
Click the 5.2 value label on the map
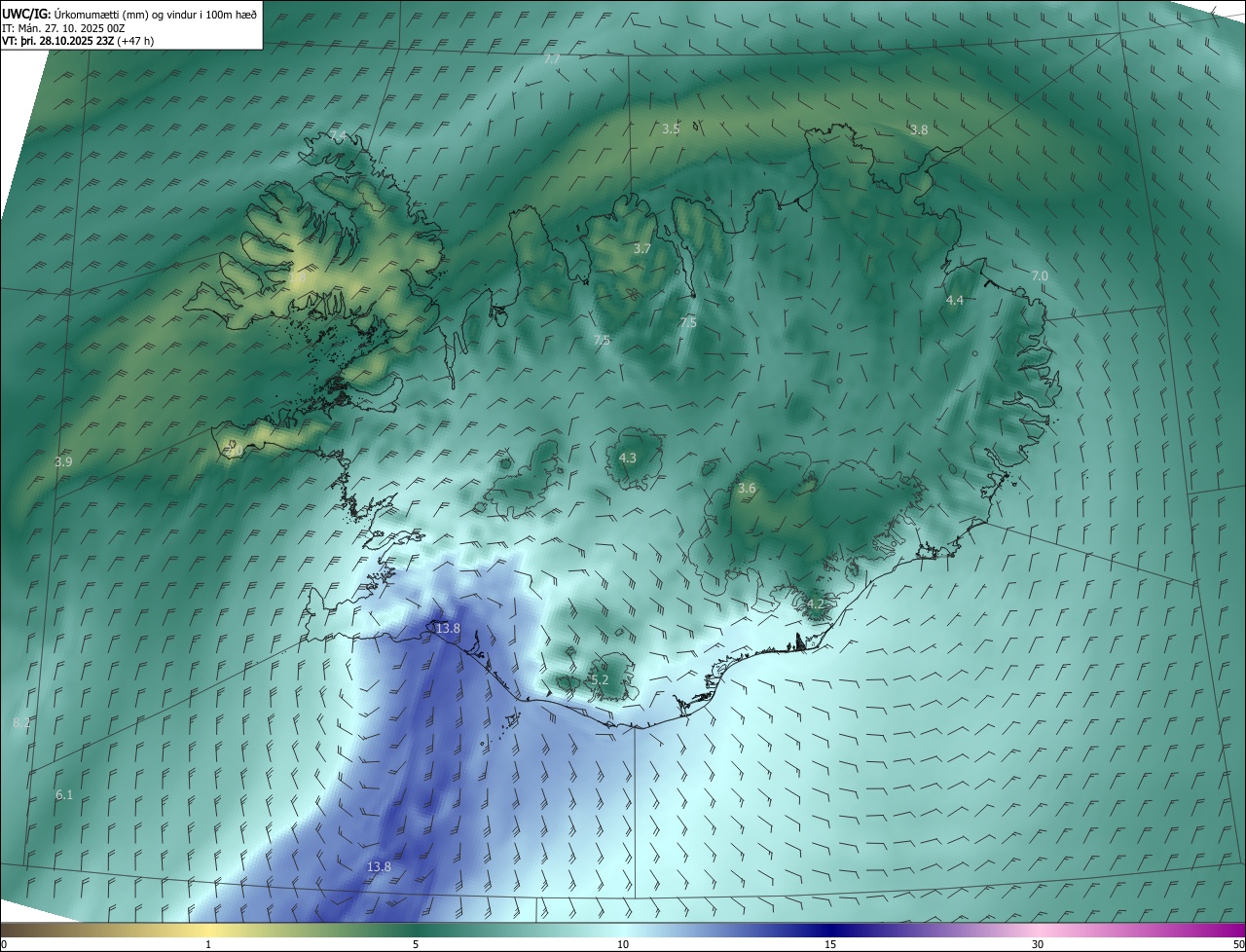[599, 679]
